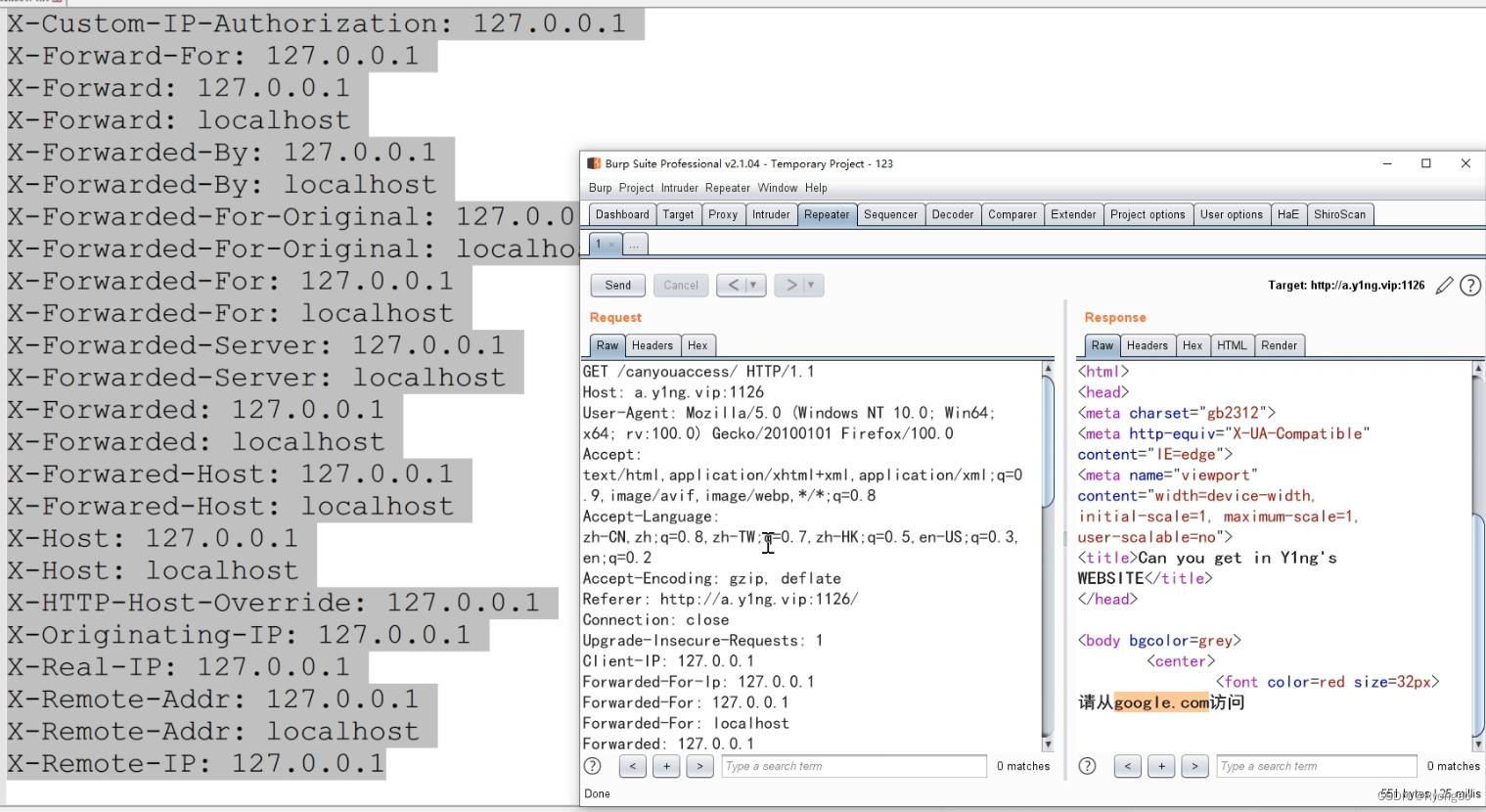The image size is (1486, 812).
Task: Click response search previous-match button
Action: pyautogui.click(x=1128, y=766)
